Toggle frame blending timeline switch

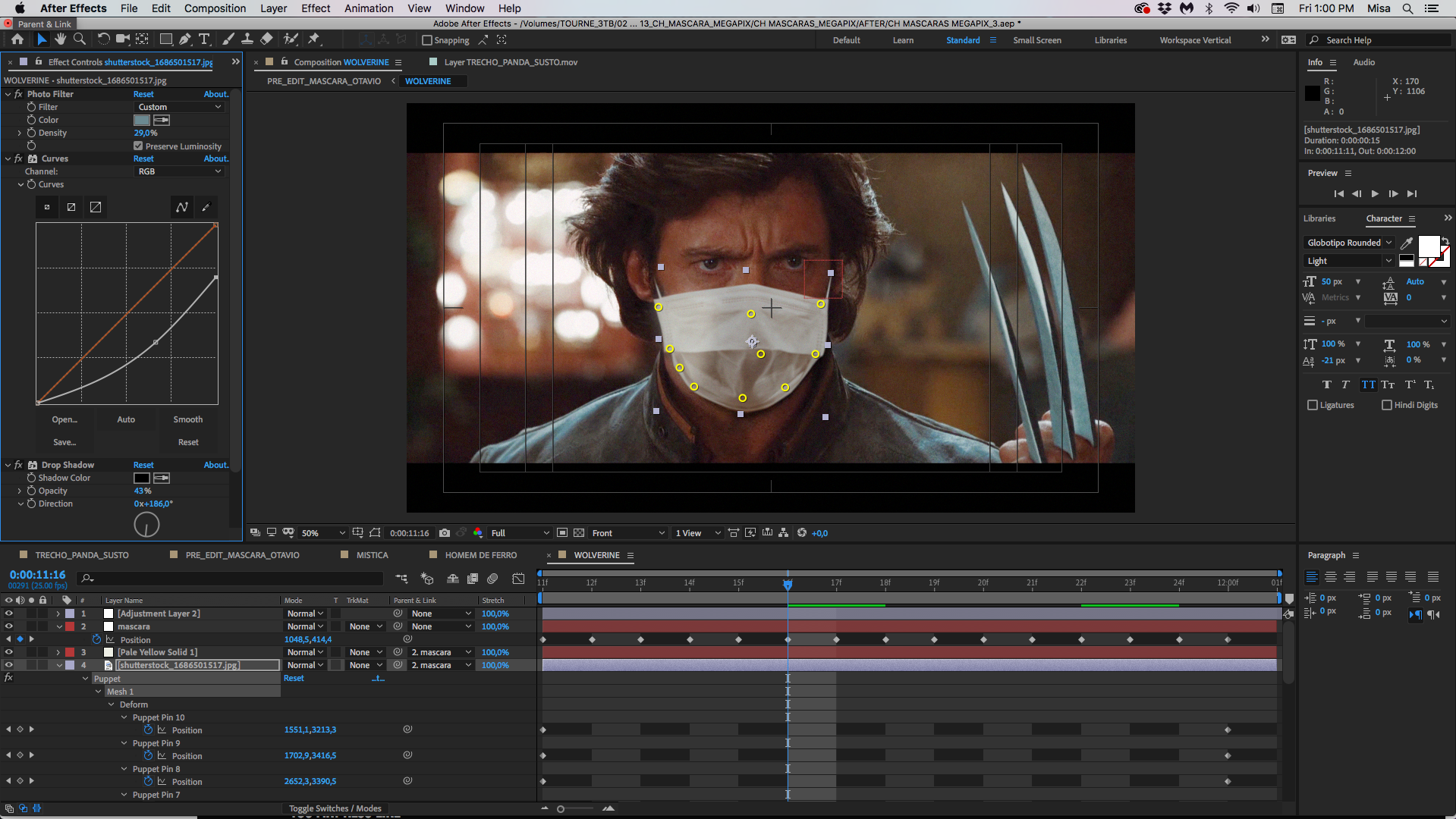(x=472, y=579)
